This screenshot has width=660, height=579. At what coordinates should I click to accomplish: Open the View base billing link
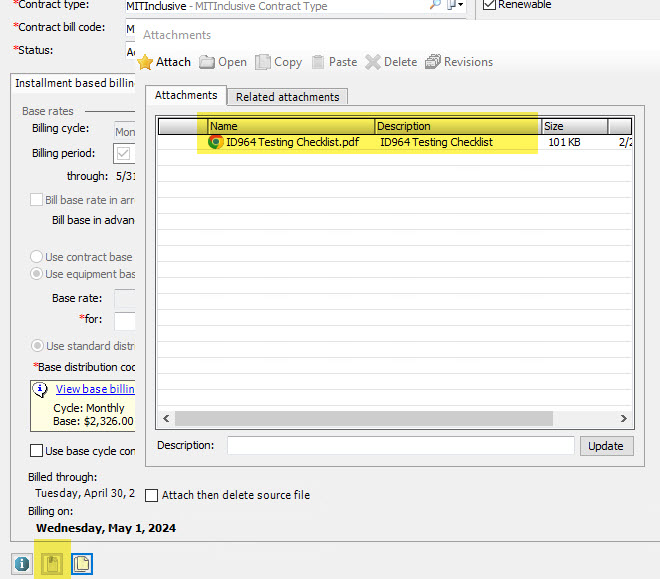pos(95,389)
